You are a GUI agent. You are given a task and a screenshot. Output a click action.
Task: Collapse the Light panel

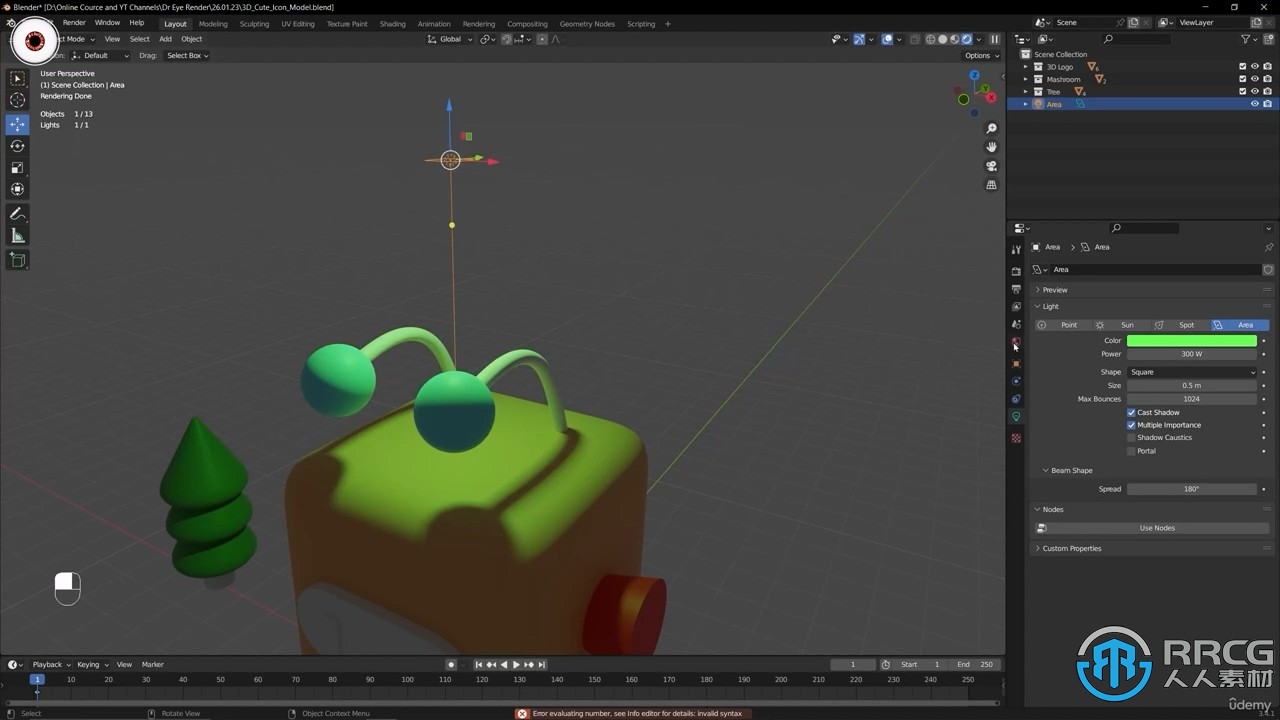(1050, 307)
